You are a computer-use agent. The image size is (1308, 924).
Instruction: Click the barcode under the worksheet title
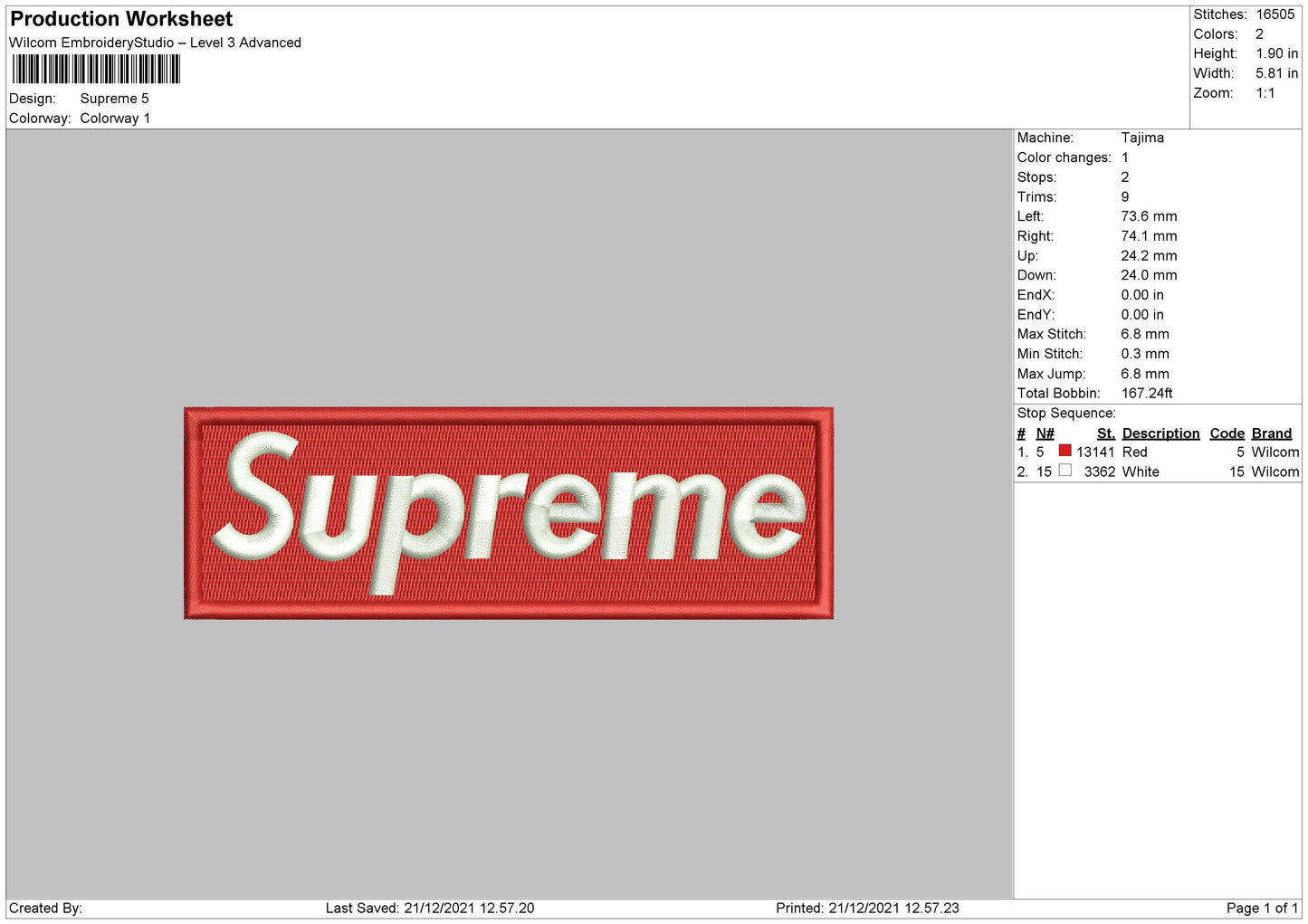pos(96,70)
